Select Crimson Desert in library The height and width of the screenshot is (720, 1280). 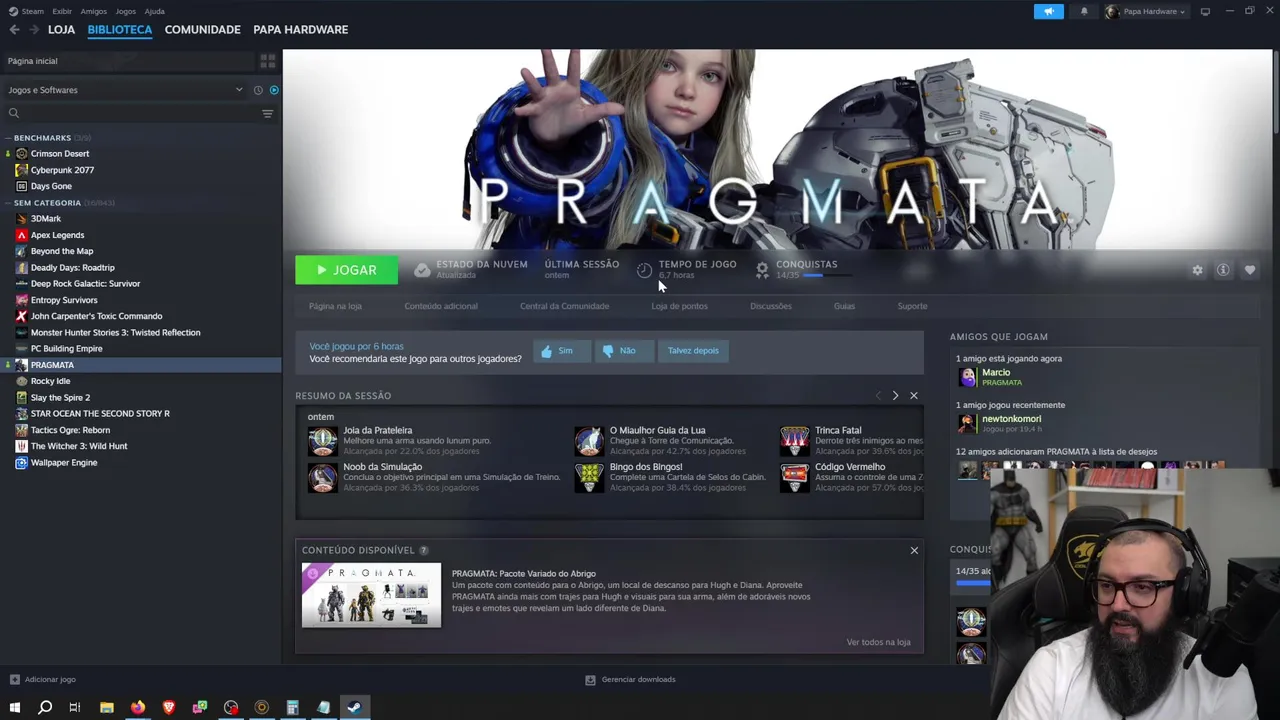pyautogui.click(x=60, y=154)
